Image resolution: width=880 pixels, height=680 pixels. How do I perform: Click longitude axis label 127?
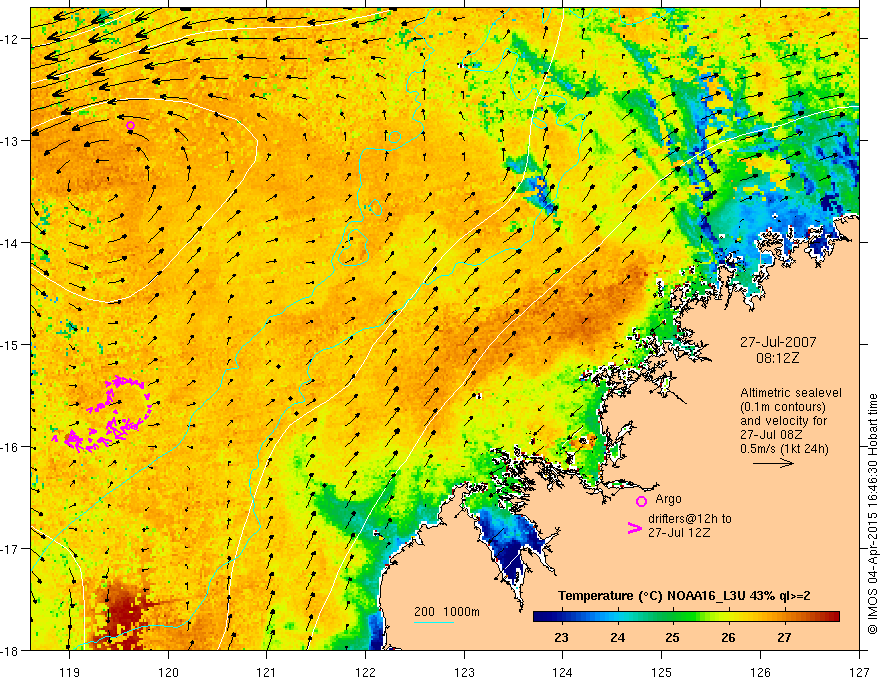click(859, 672)
